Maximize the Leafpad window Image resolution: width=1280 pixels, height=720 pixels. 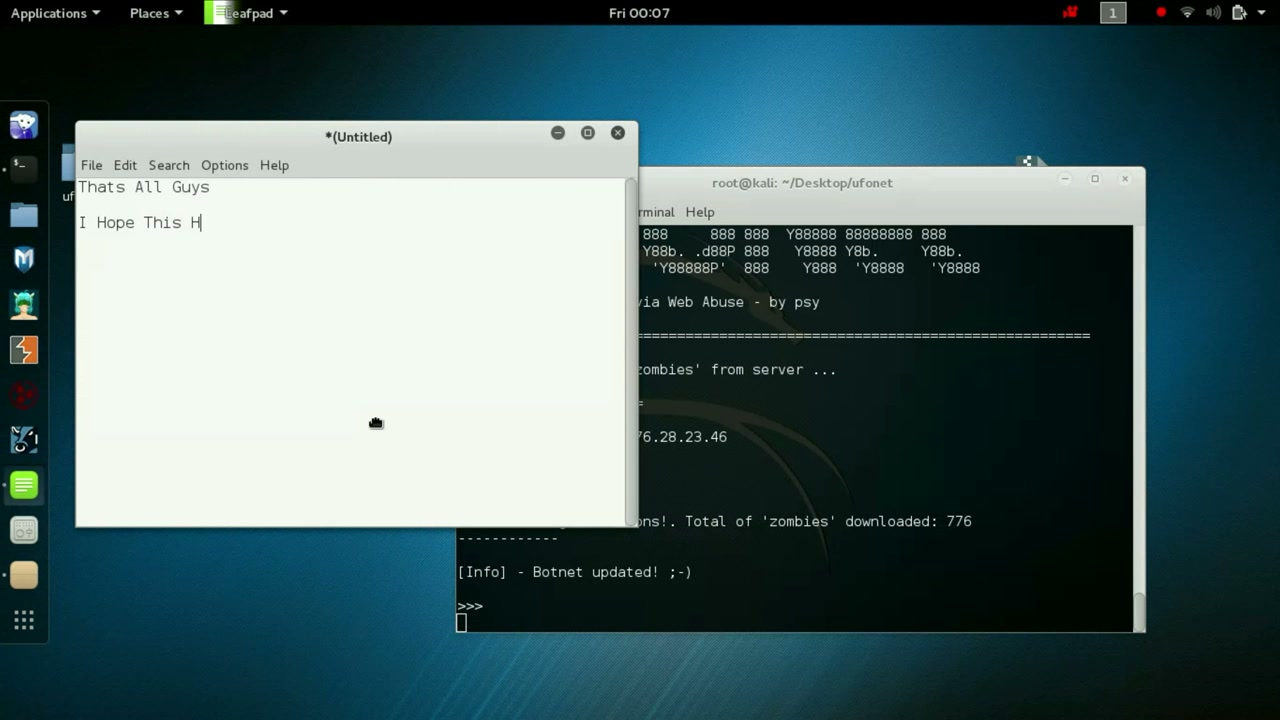click(x=588, y=133)
